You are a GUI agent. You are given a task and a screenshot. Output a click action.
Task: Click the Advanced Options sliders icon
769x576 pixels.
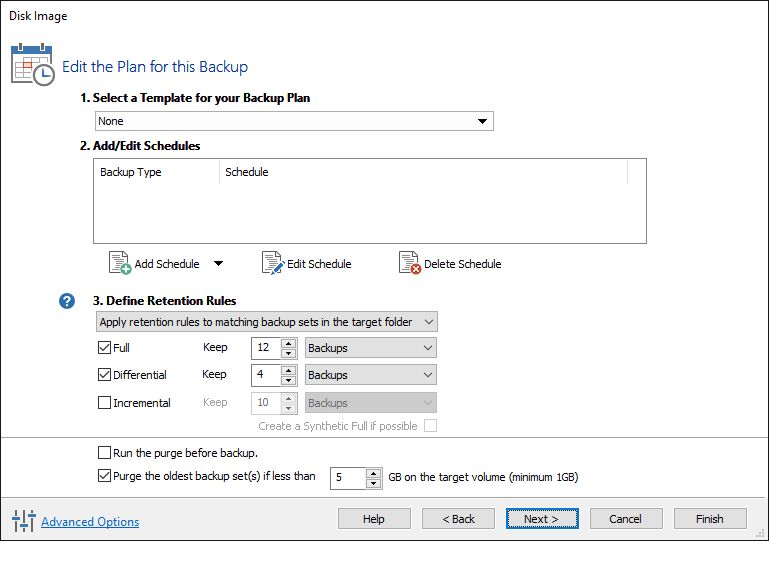point(23,520)
